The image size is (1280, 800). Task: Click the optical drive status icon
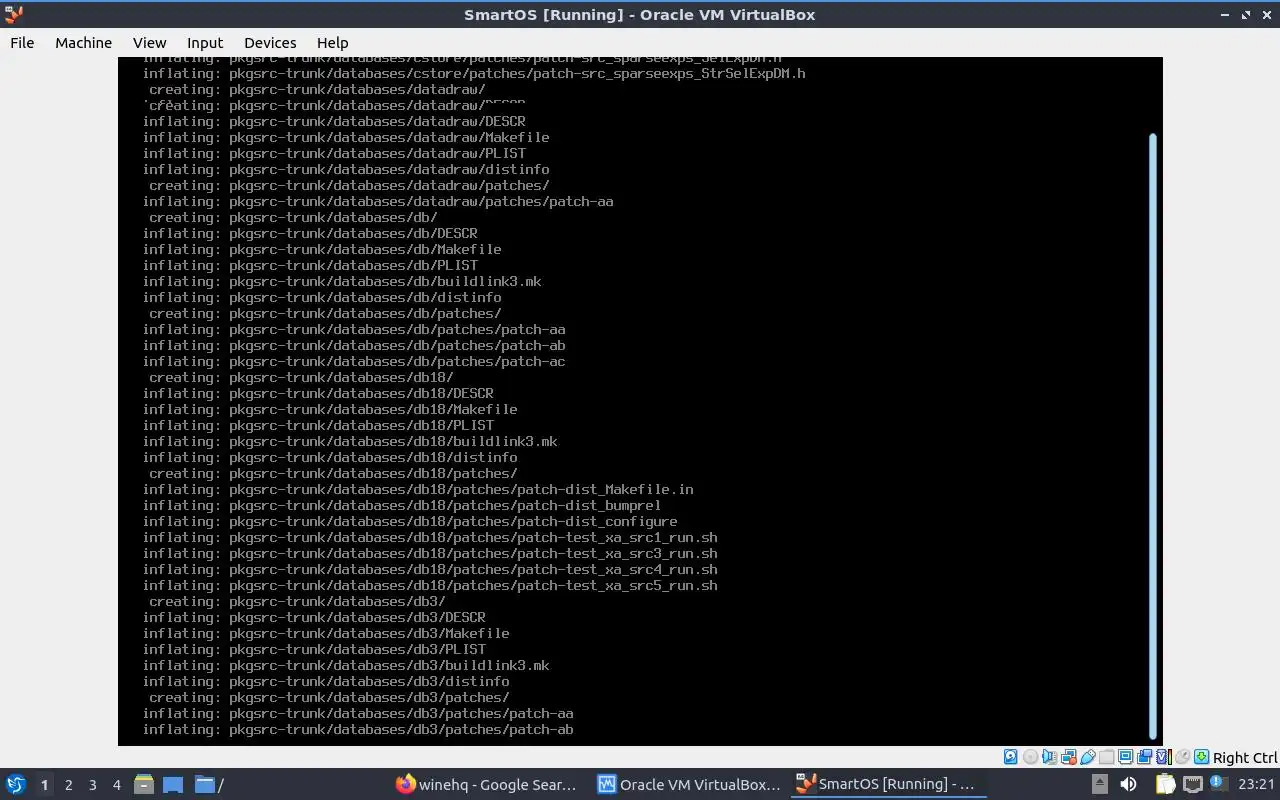[1031, 757]
